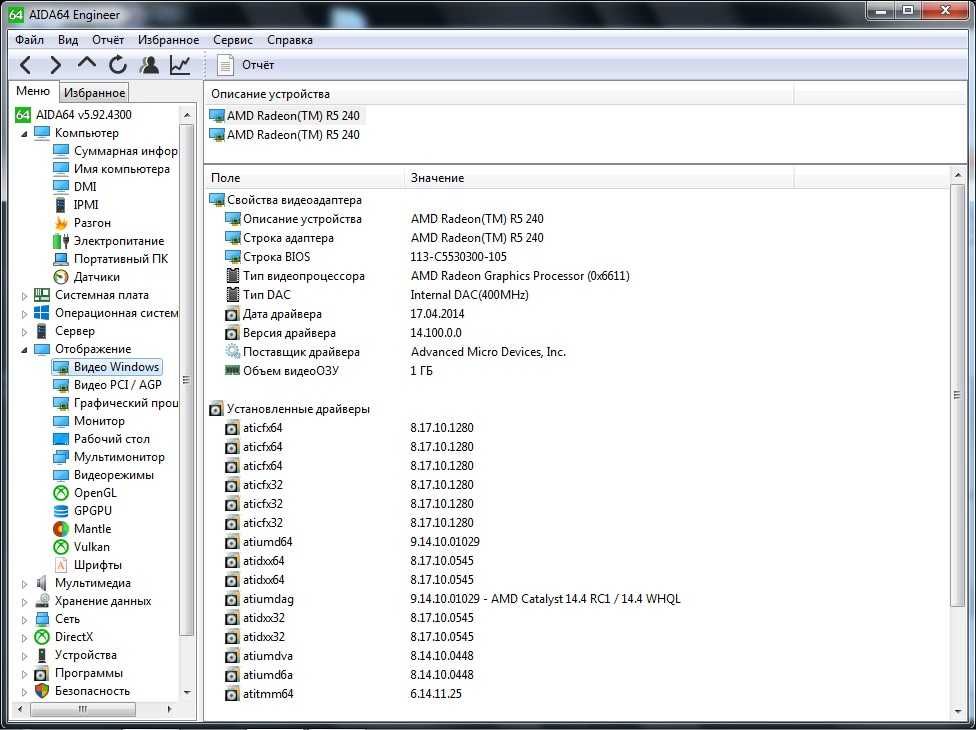Click the Мультимонитор icon
The height and width of the screenshot is (730, 976).
pyautogui.click(x=60, y=457)
